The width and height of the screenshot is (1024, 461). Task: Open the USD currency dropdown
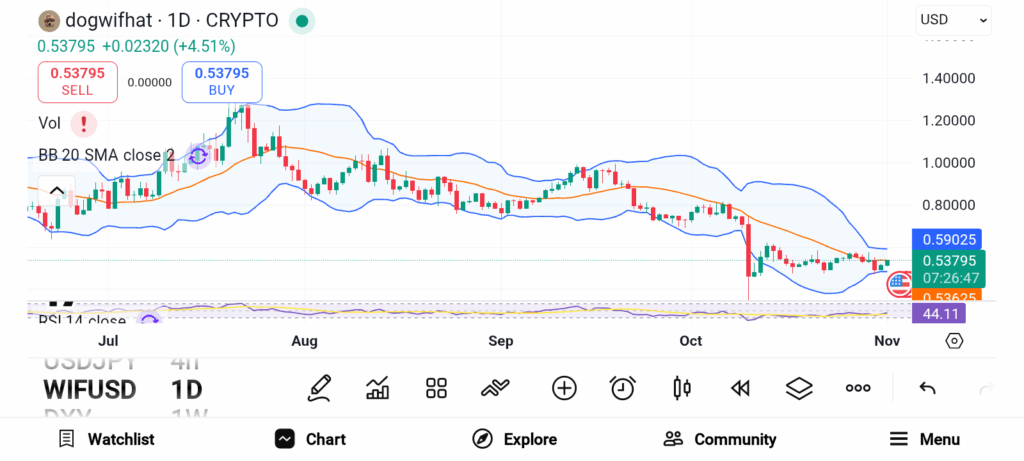[x=953, y=19]
